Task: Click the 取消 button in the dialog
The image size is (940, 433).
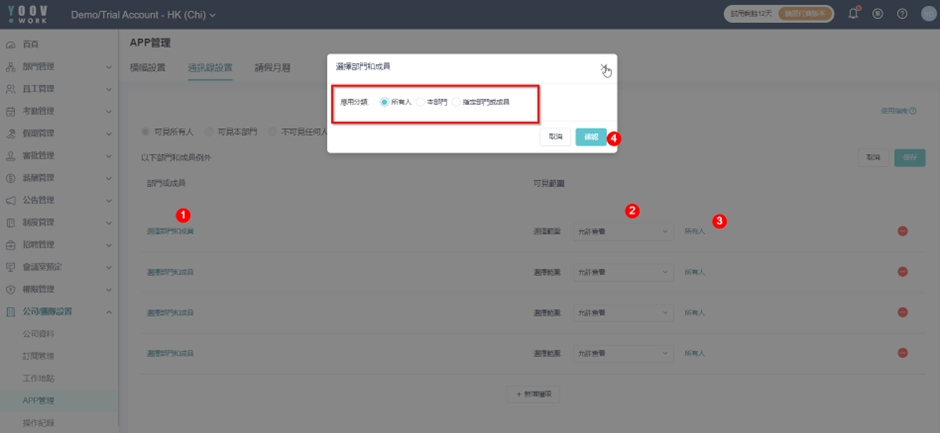Action: click(554, 136)
